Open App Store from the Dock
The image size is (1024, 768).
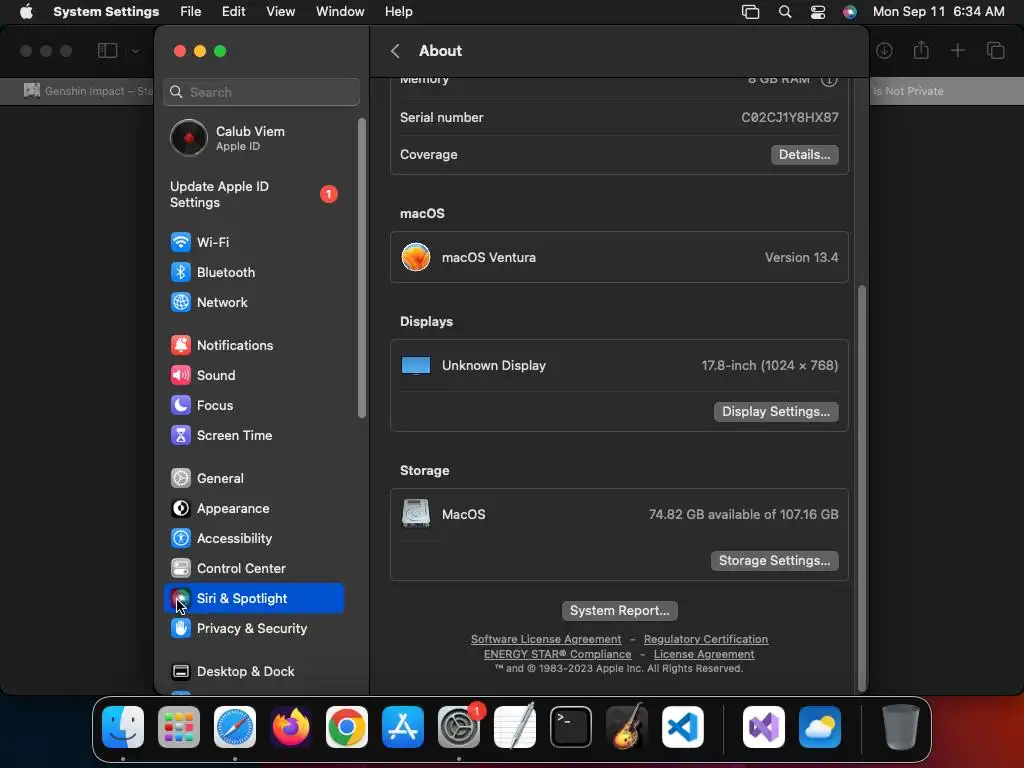[403, 727]
